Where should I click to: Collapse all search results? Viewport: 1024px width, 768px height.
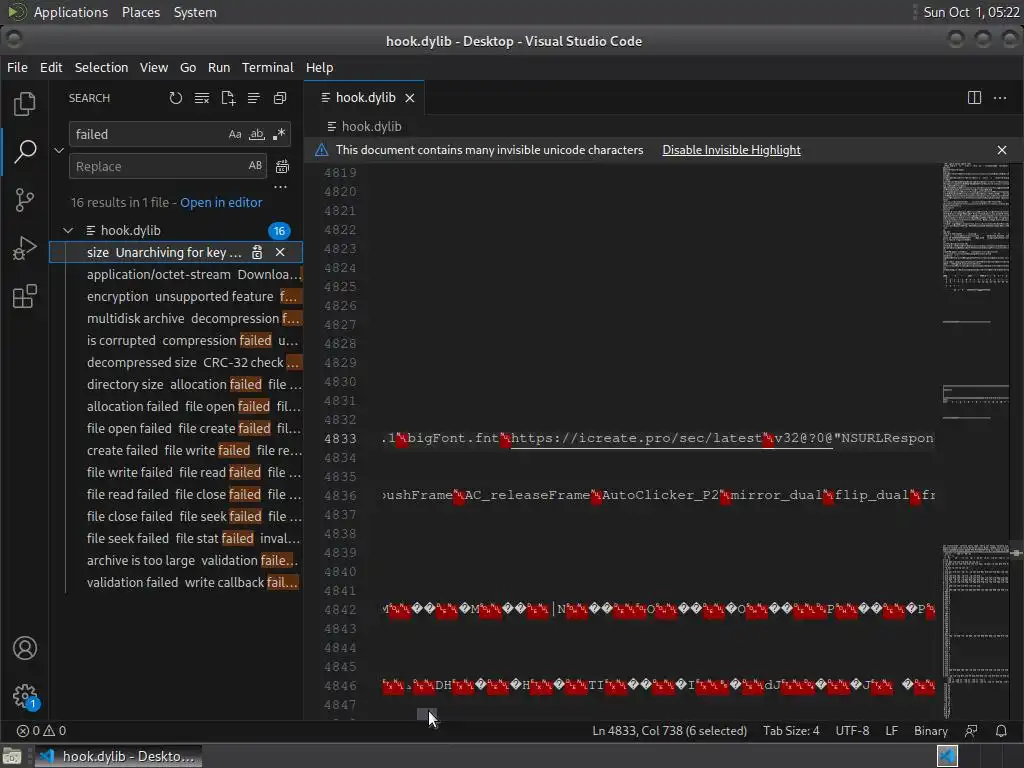[x=280, y=98]
